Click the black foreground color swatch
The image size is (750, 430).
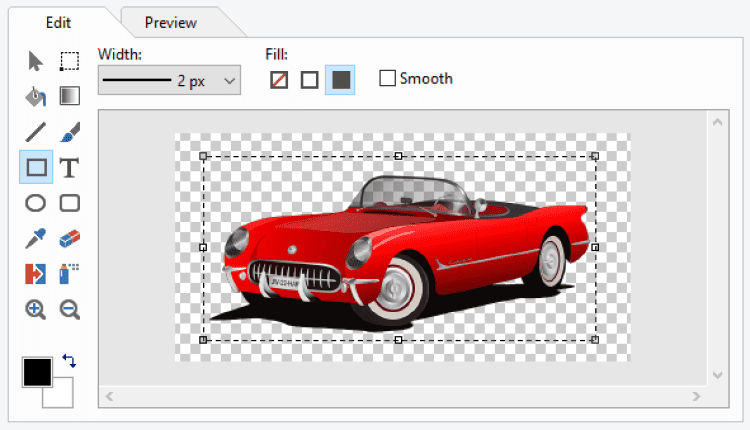click(36, 372)
